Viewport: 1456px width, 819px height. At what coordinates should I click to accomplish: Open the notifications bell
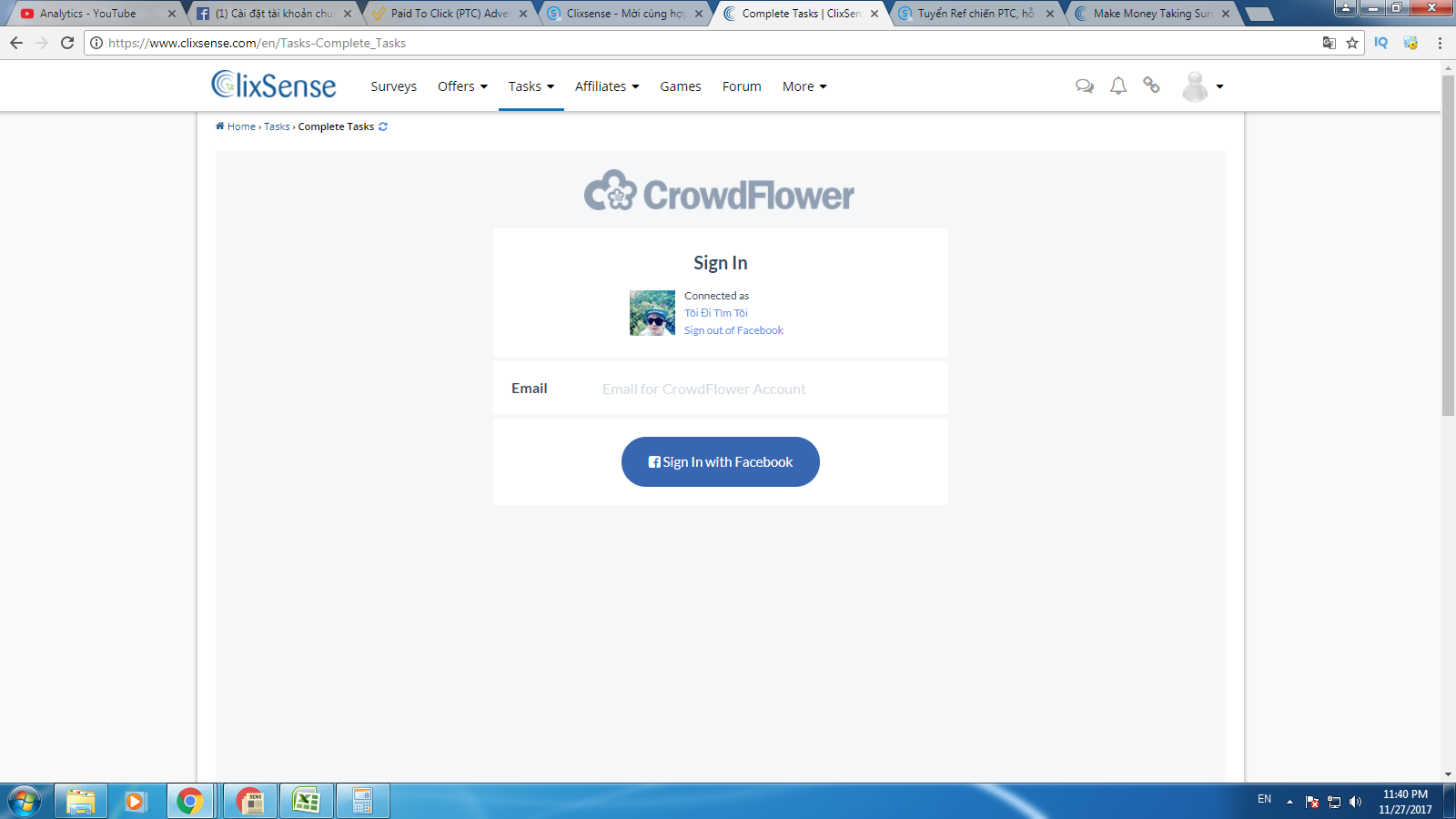click(1118, 86)
